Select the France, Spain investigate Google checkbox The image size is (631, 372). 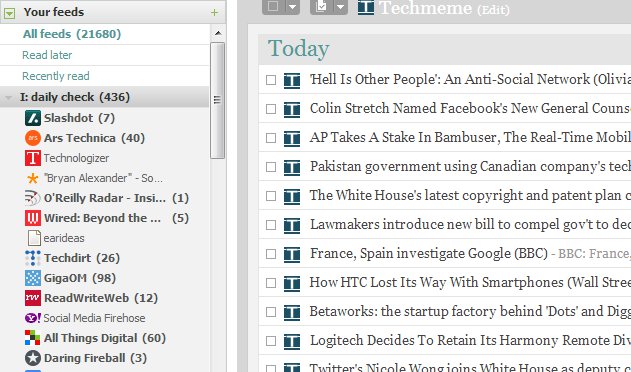click(271, 254)
